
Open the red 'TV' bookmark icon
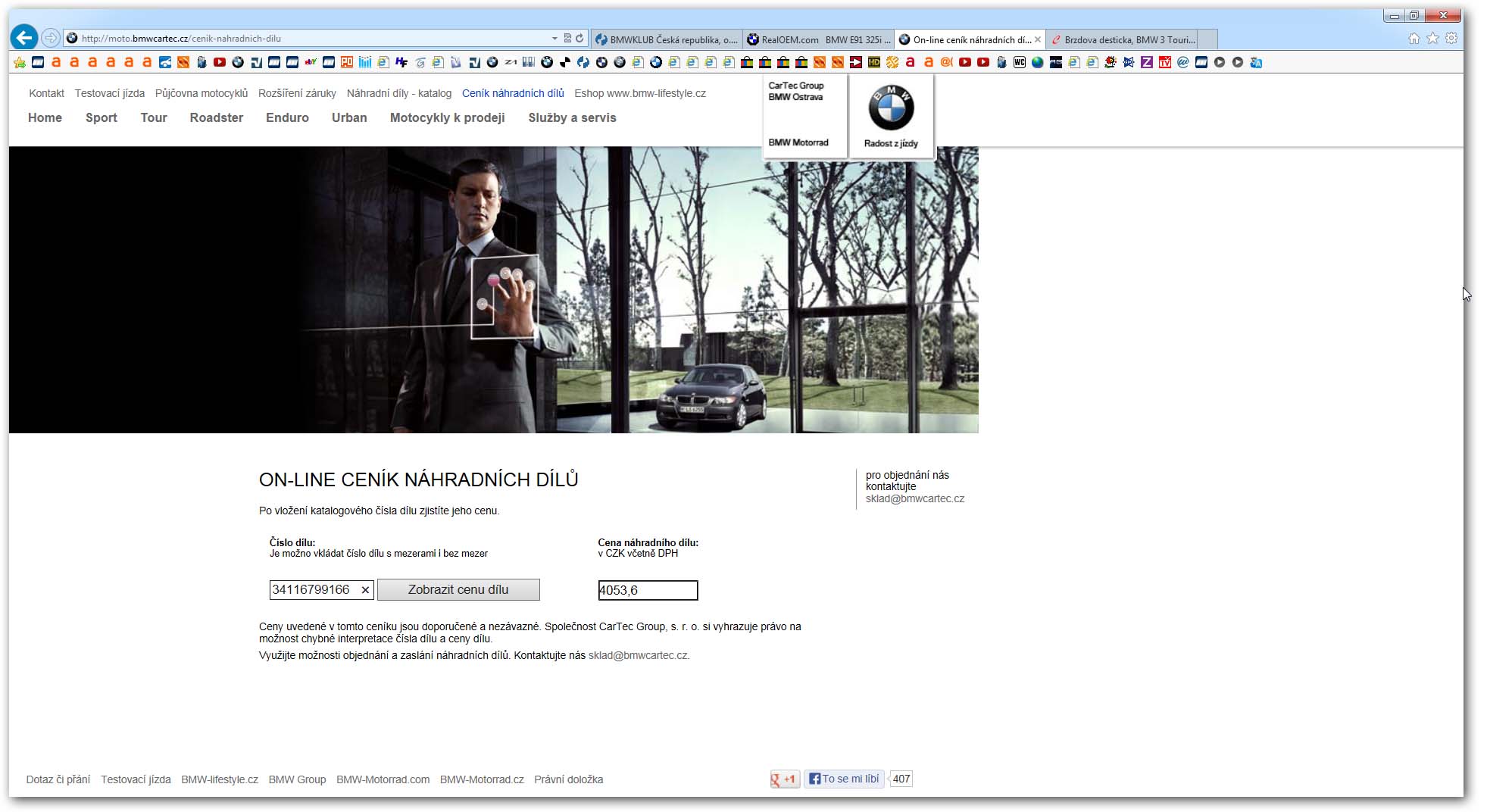tap(1165, 62)
